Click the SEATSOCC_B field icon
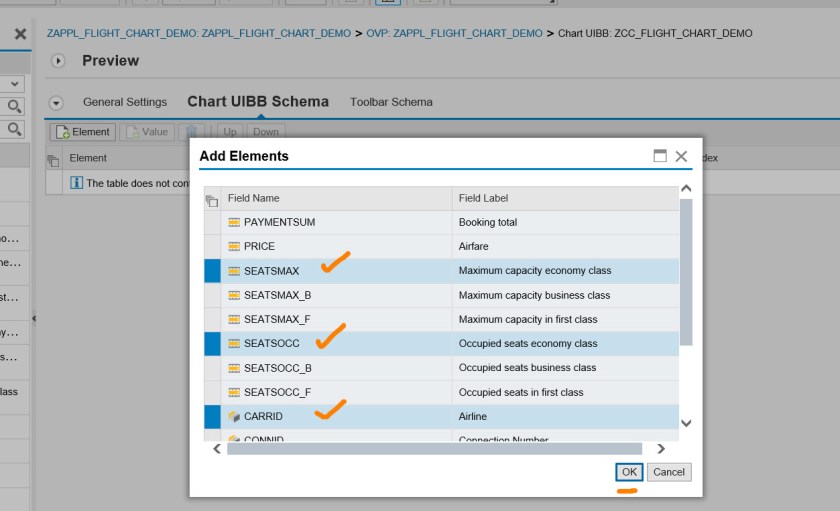The width and height of the screenshot is (840, 511). pyautogui.click(x=234, y=368)
